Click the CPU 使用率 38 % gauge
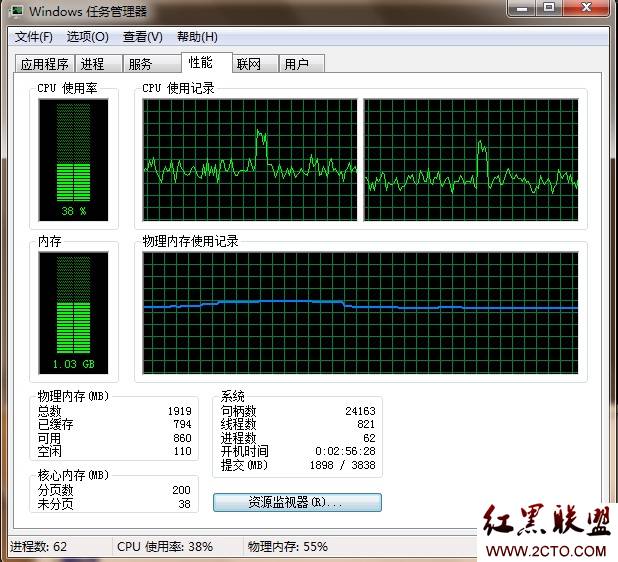This screenshot has height=562, width=618. point(73,160)
